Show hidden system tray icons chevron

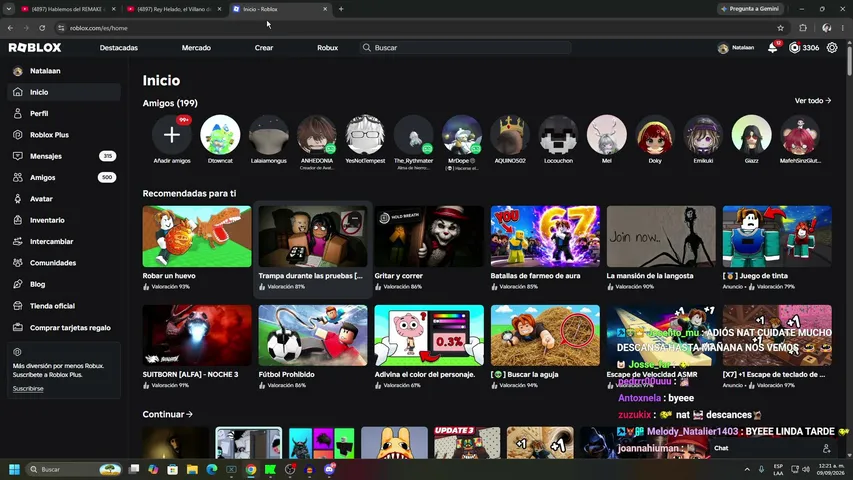tap(747, 469)
